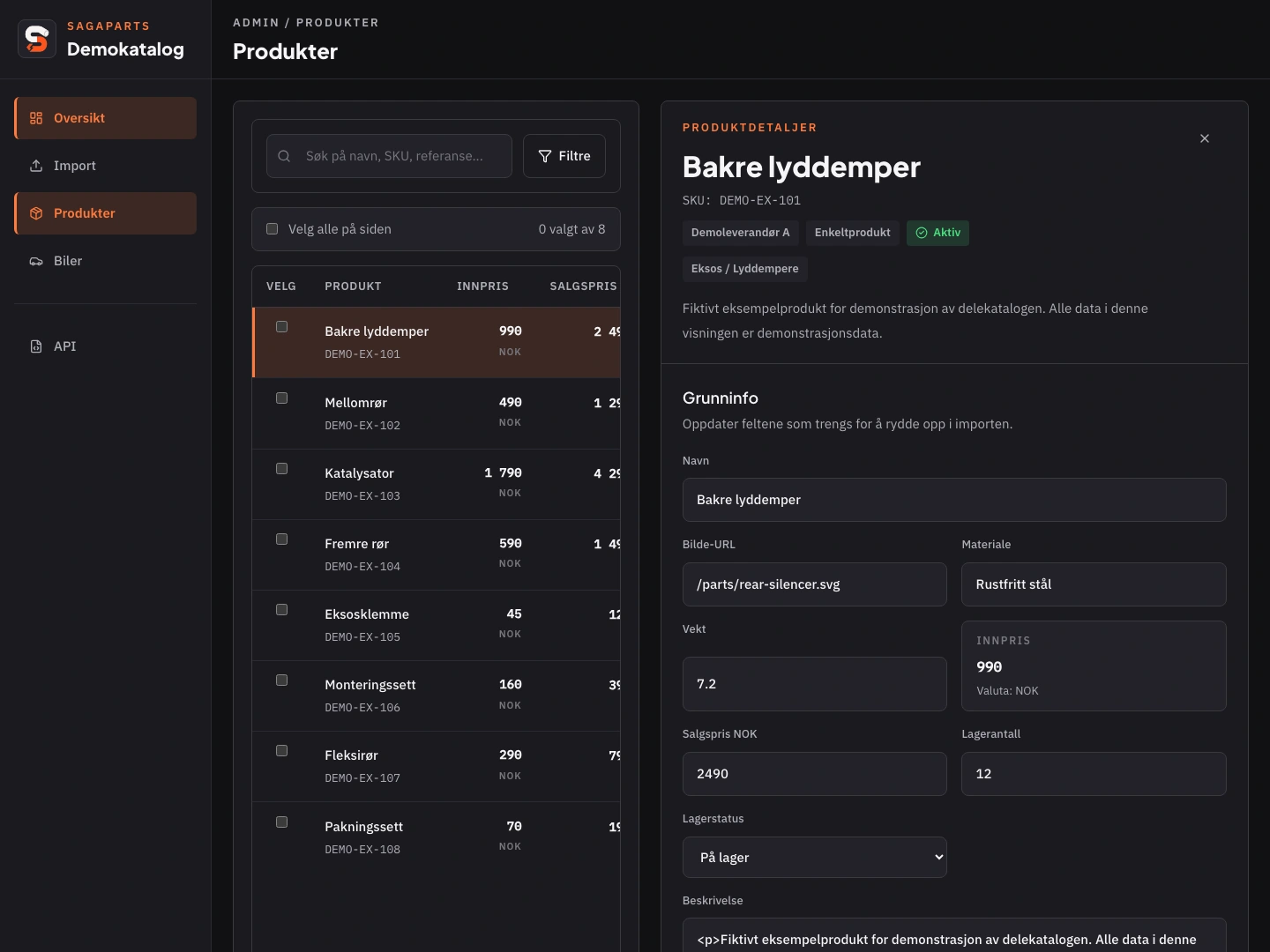Check the Eksosklemme row checkbox
Viewport: 1270px width, 952px height.
(x=282, y=610)
